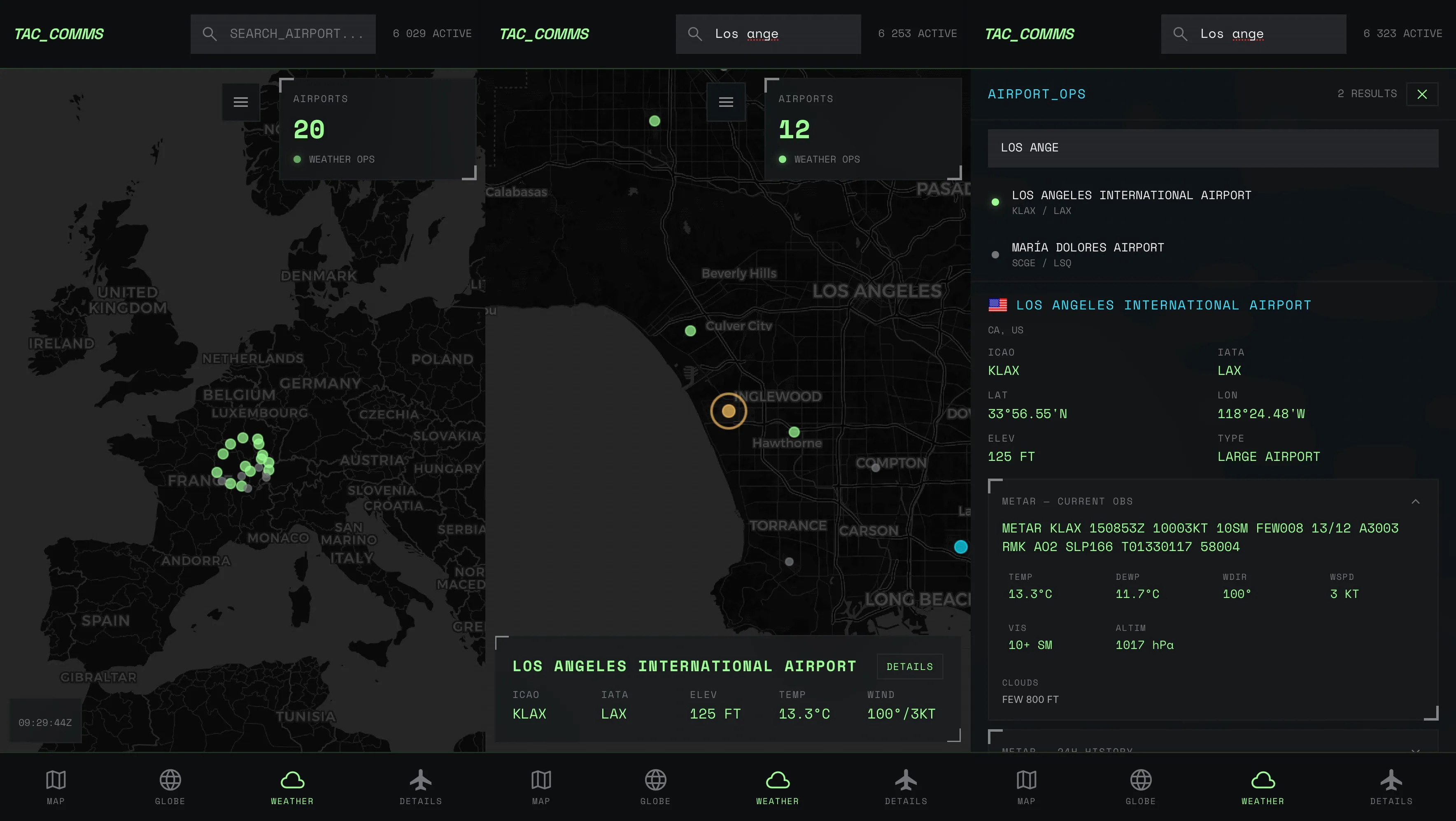Click the '125 FT' elevation in bottom airport card

click(715, 714)
